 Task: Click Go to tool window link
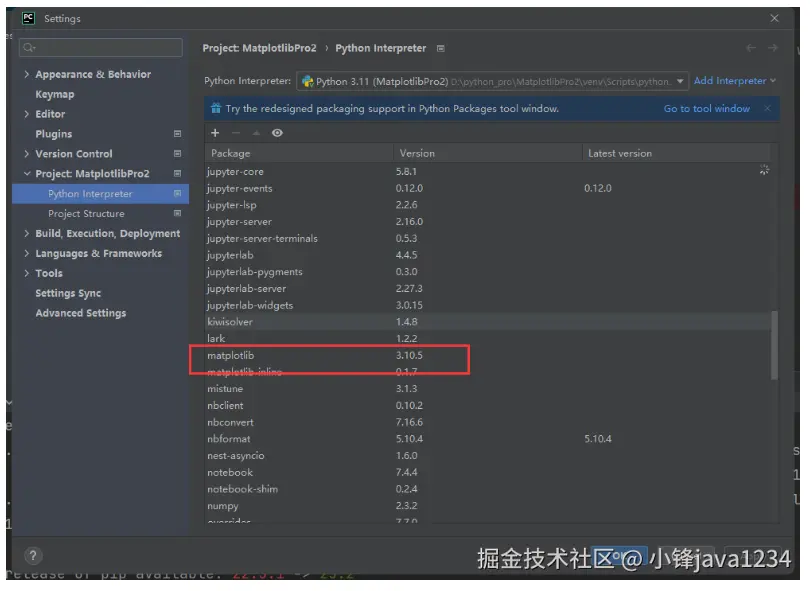pyautogui.click(x=707, y=108)
